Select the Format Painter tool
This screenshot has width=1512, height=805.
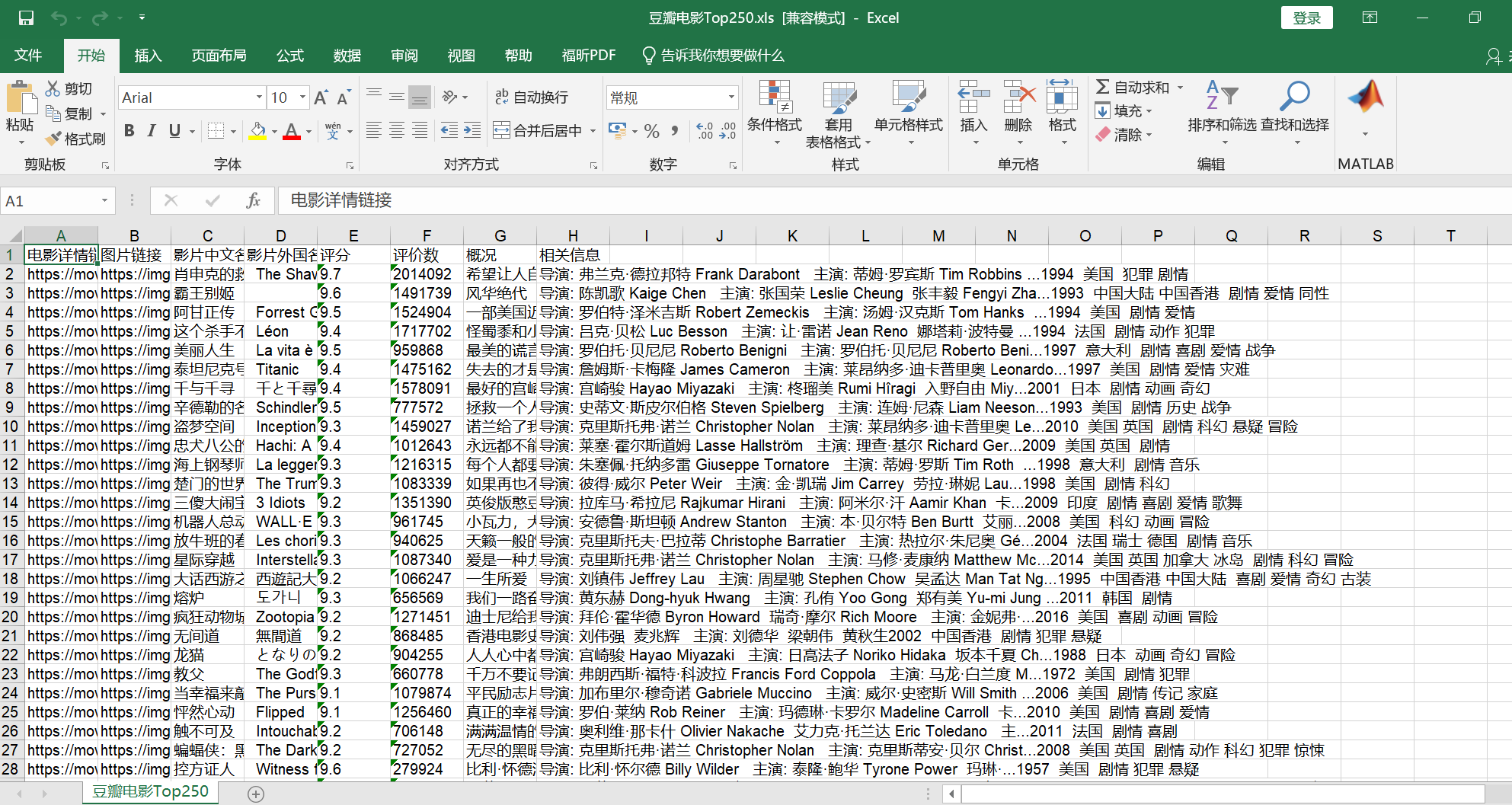point(75,138)
